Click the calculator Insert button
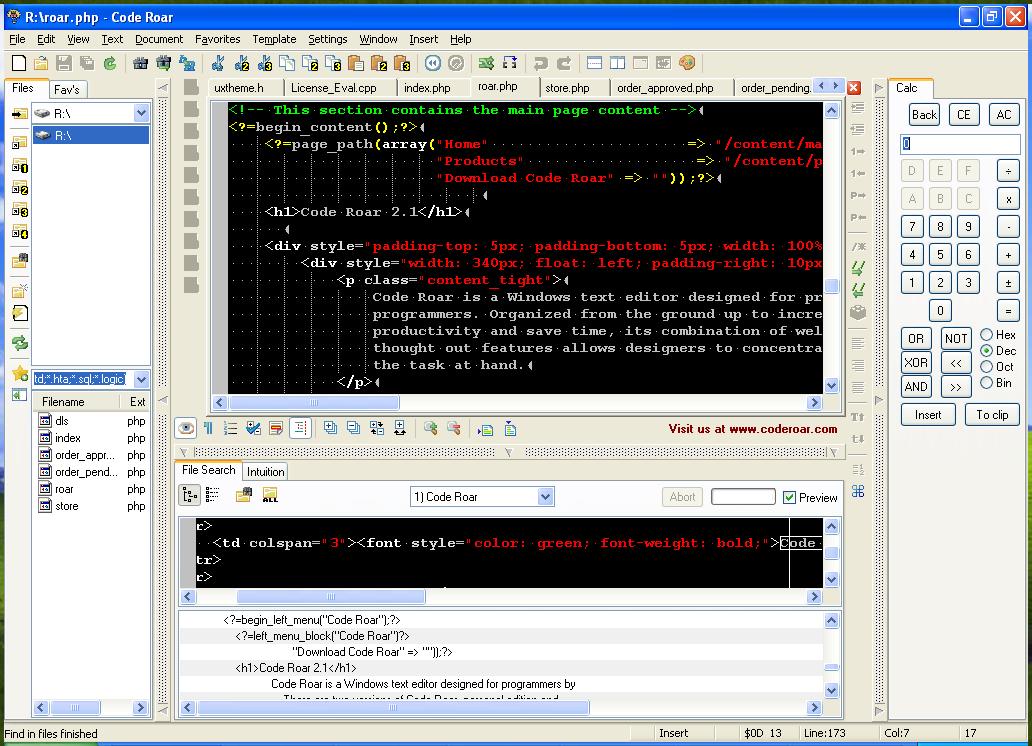 [x=927, y=415]
